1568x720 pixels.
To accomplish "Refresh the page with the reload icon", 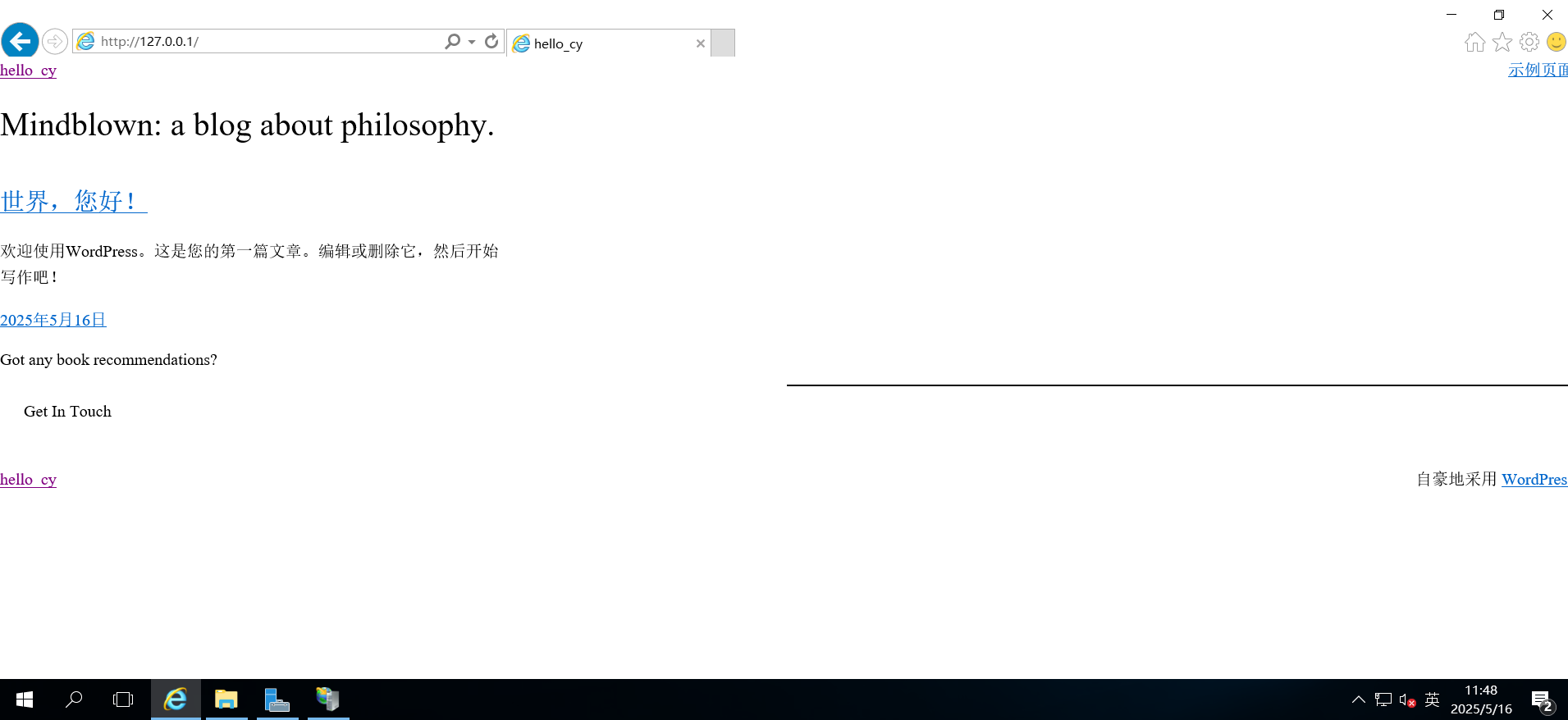I will pos(491,41).
